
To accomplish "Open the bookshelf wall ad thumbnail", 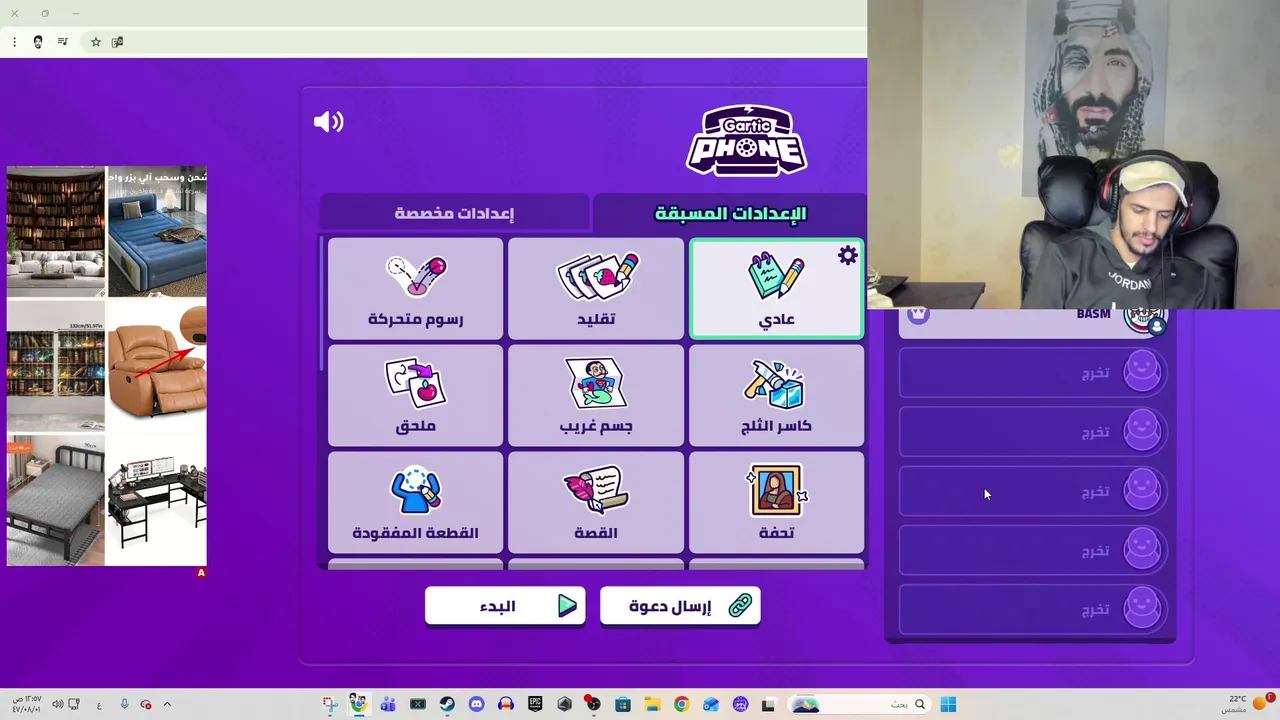I will click(x=56, y=231).
